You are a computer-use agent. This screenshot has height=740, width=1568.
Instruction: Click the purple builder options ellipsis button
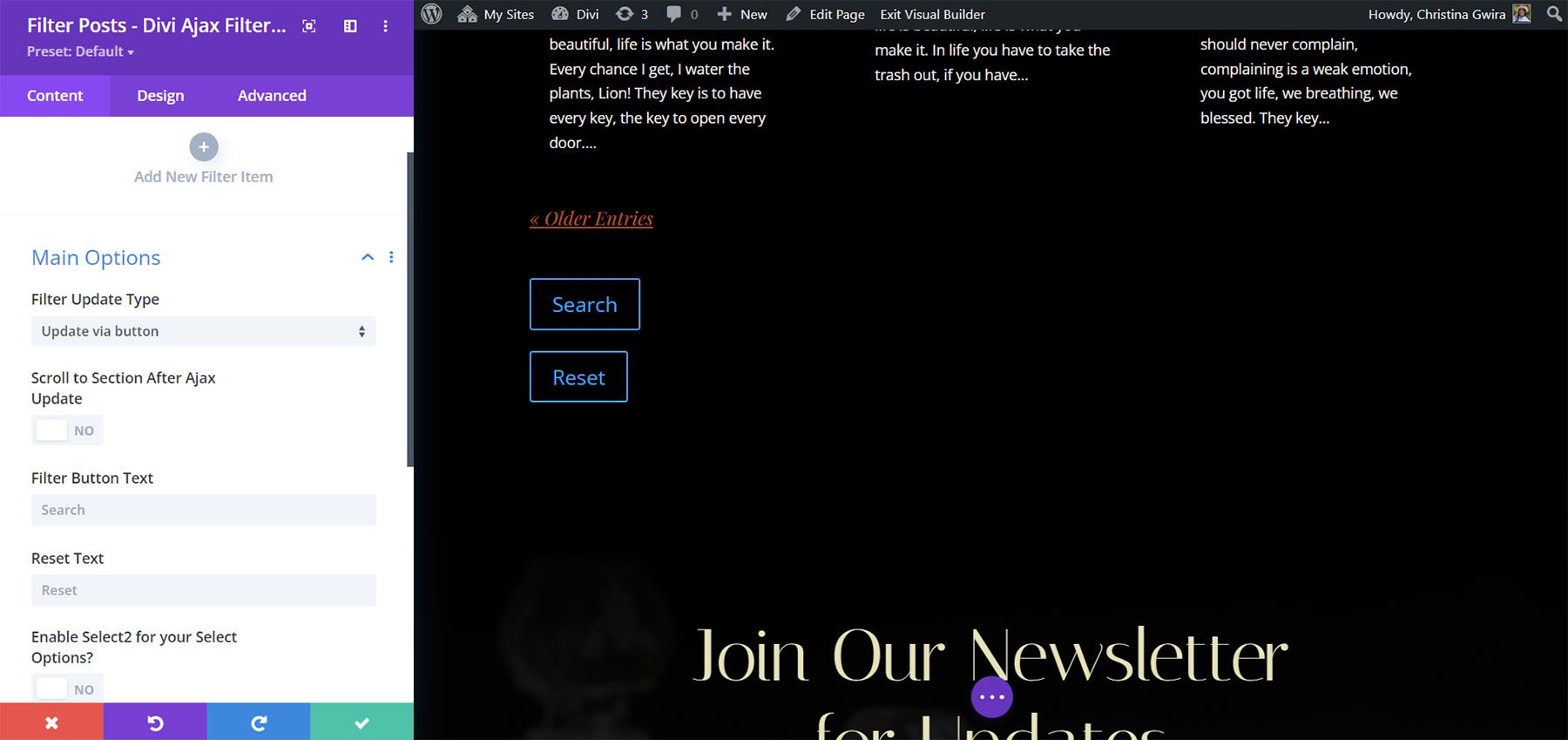point(991,697)
